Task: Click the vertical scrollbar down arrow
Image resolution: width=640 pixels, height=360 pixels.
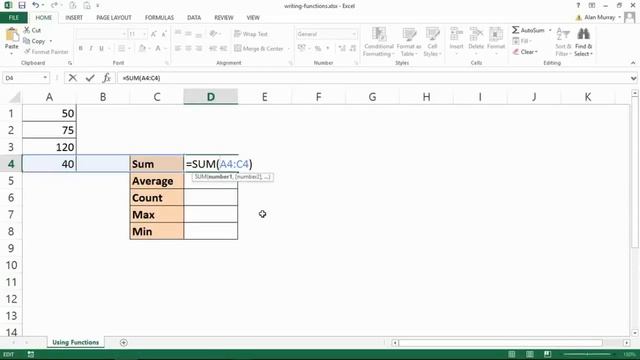Action: pos(635,333)
